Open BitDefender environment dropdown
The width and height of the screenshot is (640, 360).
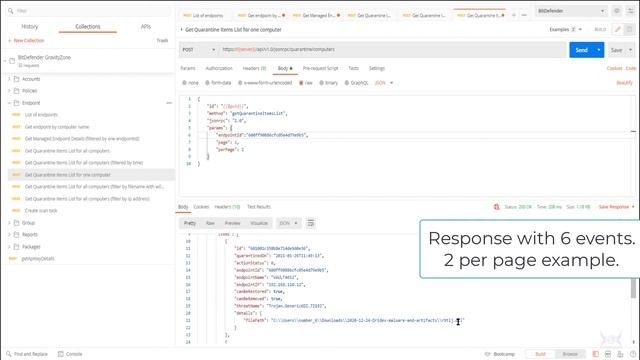click(x=571, y=11)
